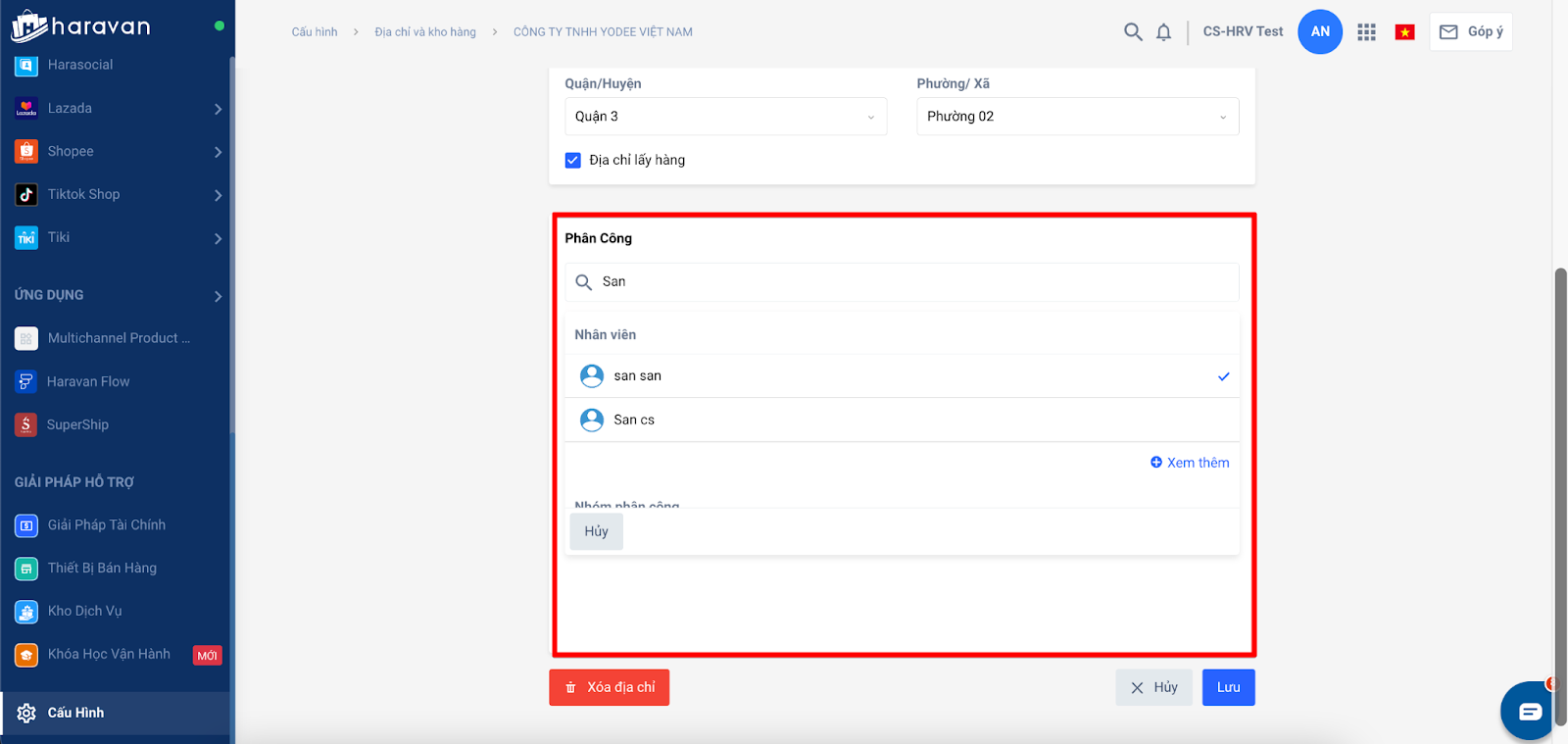
Task: Click the Vietnam flag language icon
Action: 1404,32
